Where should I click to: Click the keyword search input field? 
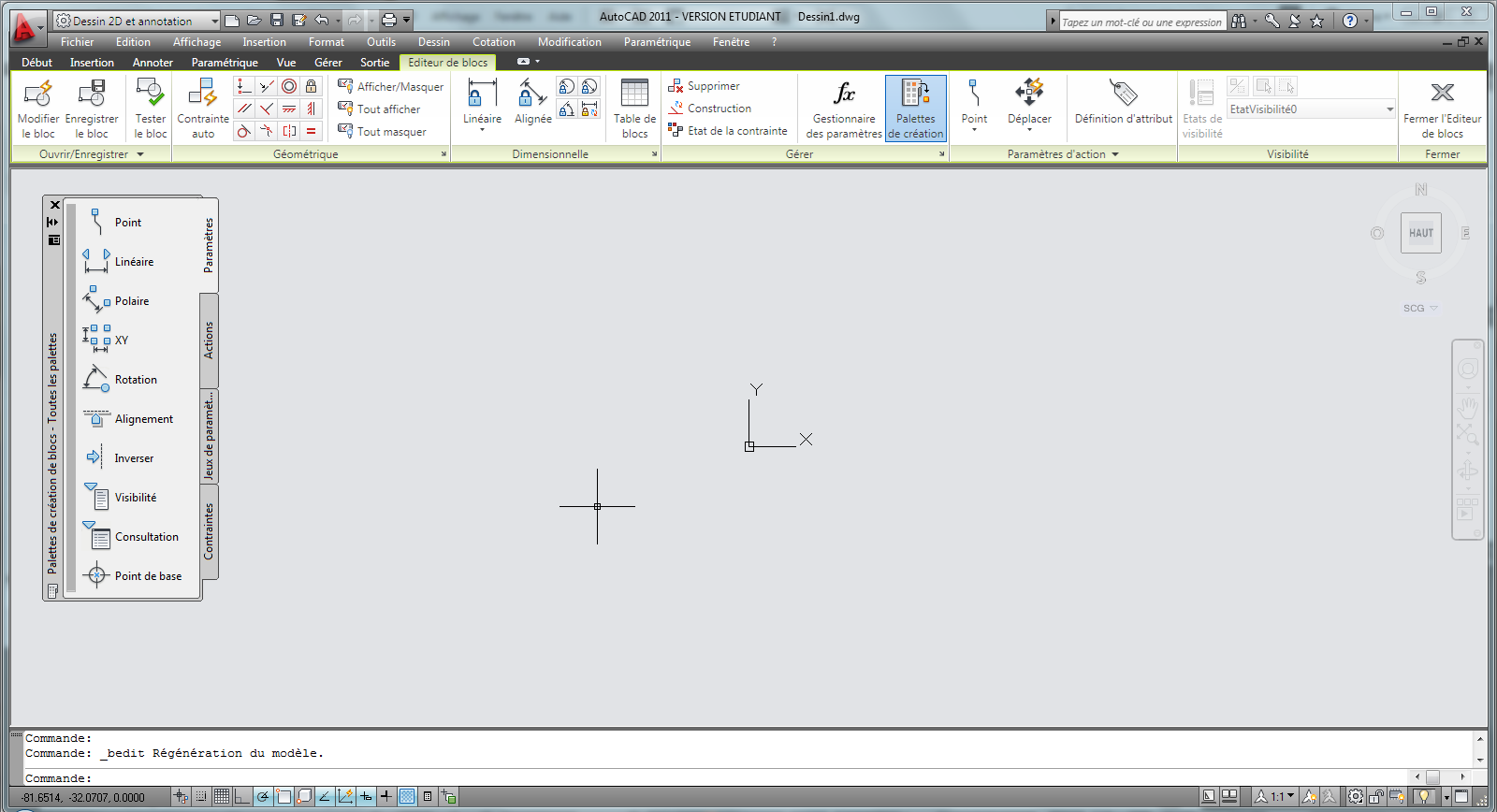pos(1141,22)
